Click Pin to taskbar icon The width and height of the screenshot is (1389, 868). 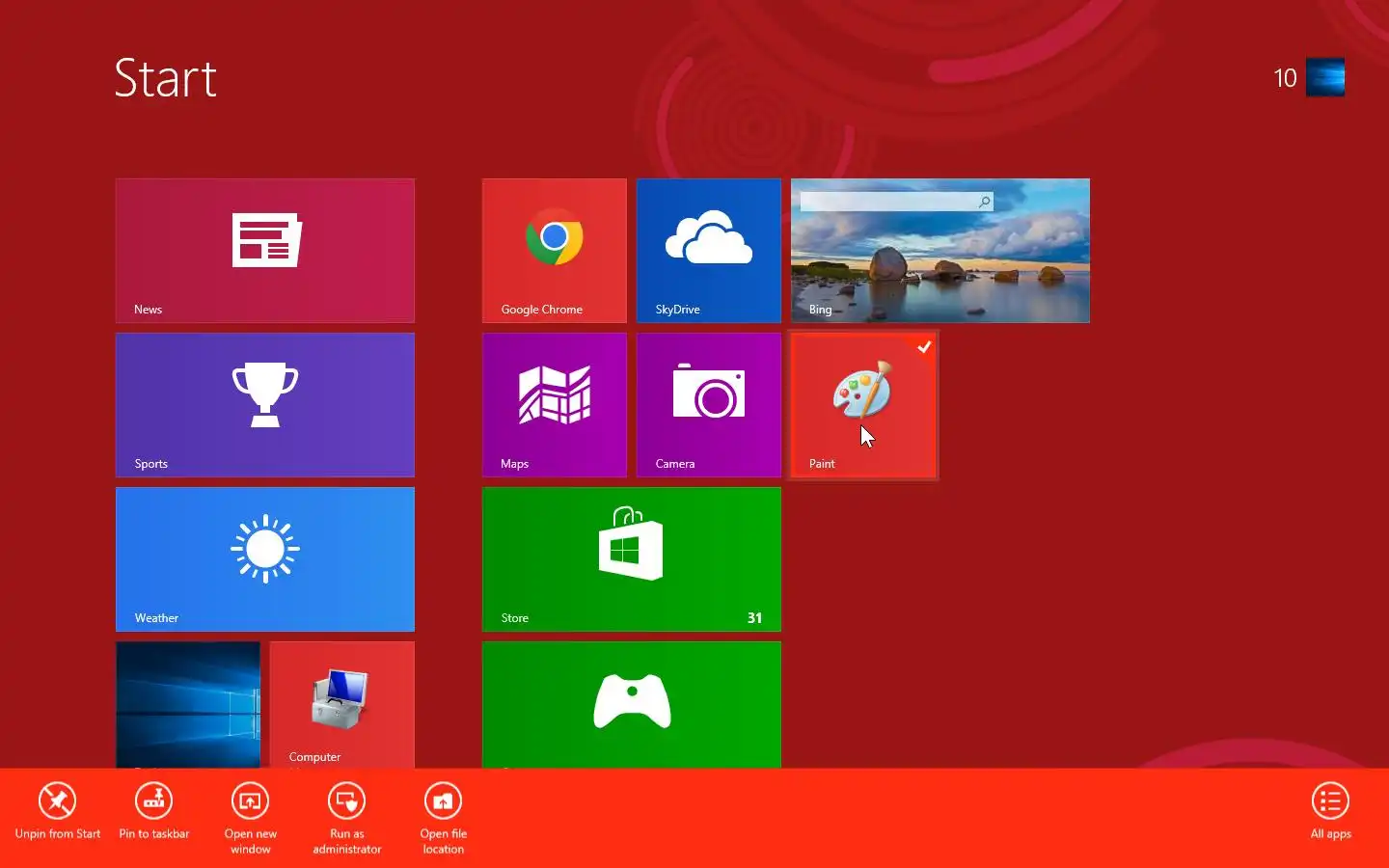click(153, 800)
